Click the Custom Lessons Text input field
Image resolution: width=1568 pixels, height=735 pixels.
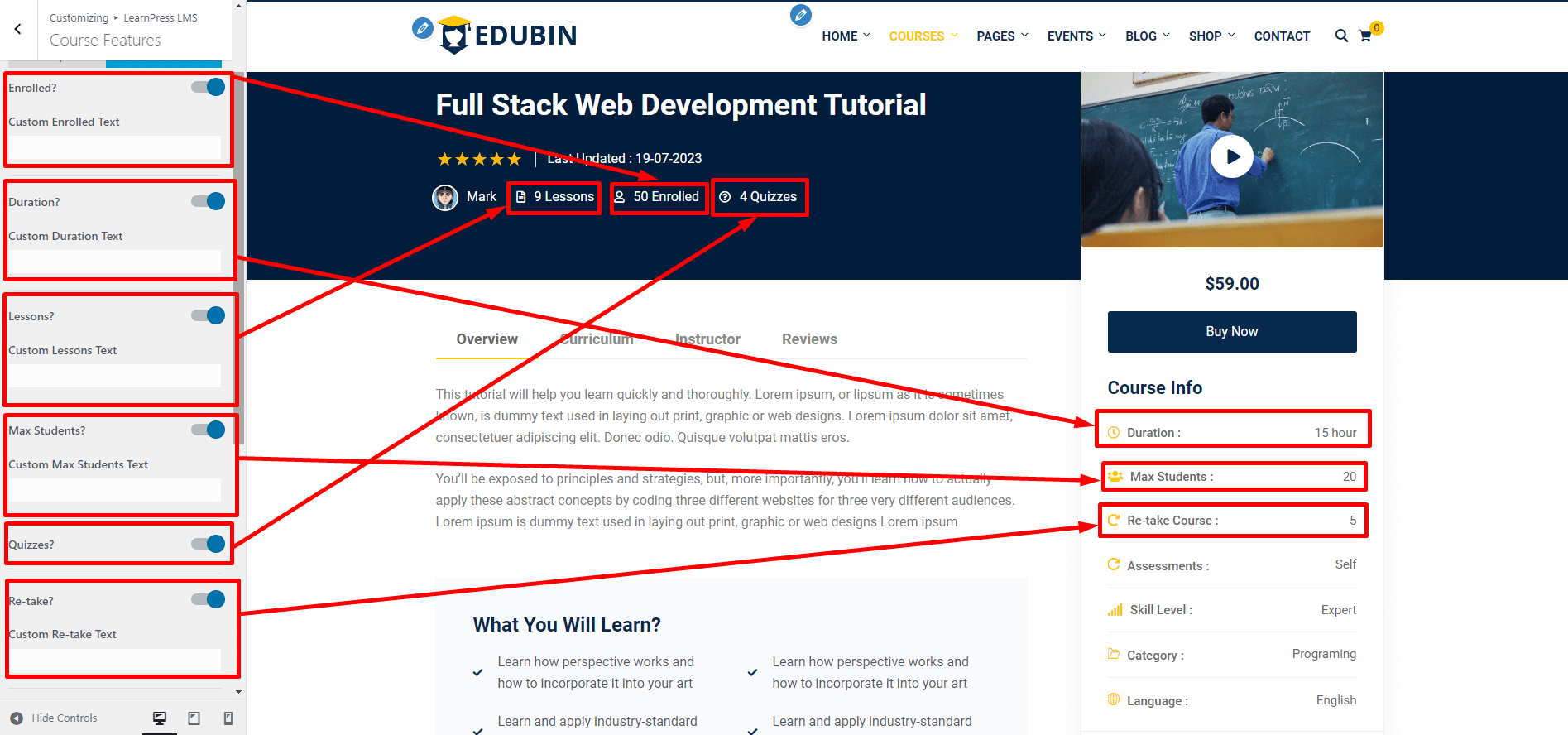pos(115,376)
